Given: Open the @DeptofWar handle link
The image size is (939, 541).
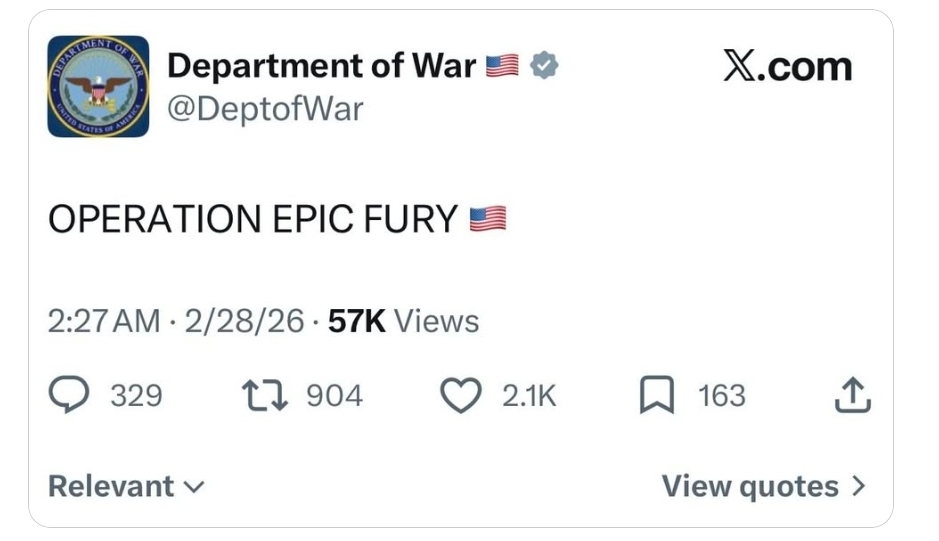Looking at the screenshot, I should pyautogui.click(x=265, y=108).
